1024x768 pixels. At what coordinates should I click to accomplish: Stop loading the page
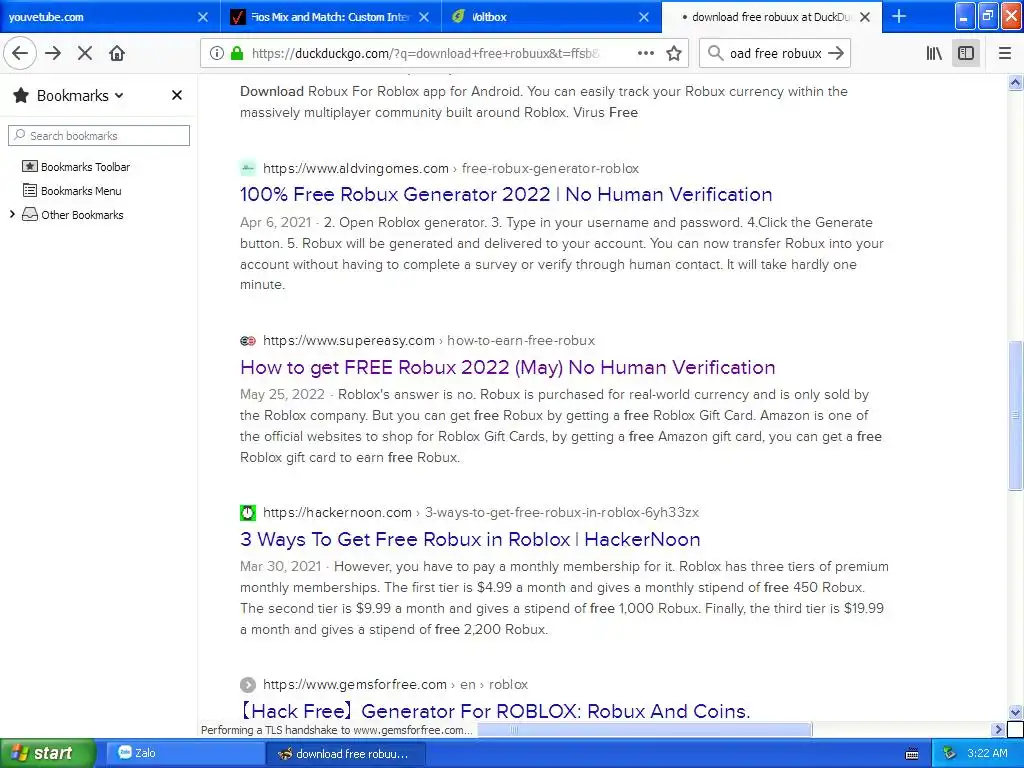tap(85, 54)
